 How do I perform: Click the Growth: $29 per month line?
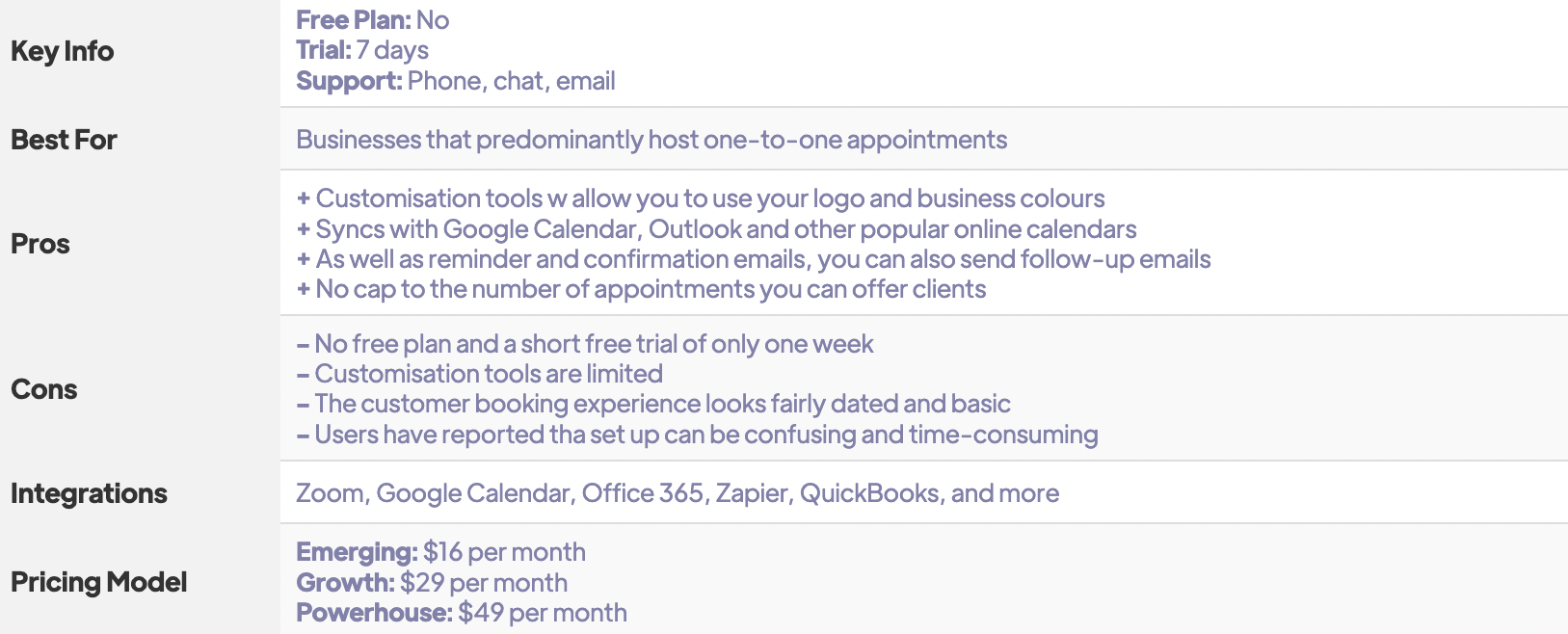432,583
